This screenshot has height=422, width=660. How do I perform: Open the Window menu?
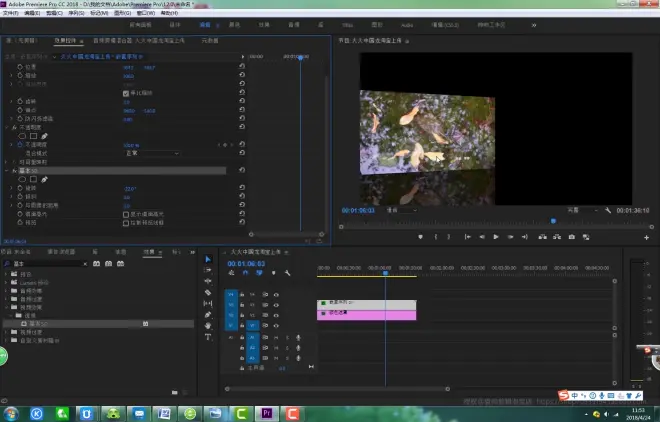(146, 13)
